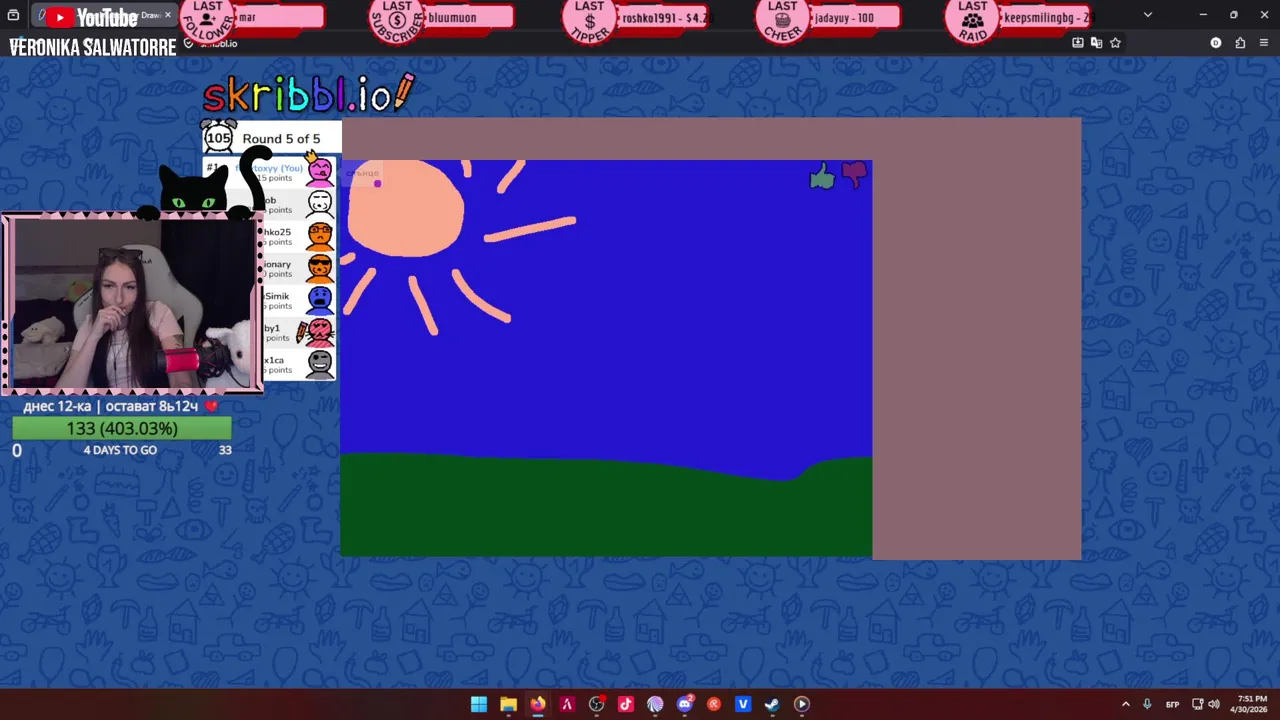The width and height of the screenshot is (1280, 720).
Task: Switch to the YouTube browser tab
Action: pos(104,16)
